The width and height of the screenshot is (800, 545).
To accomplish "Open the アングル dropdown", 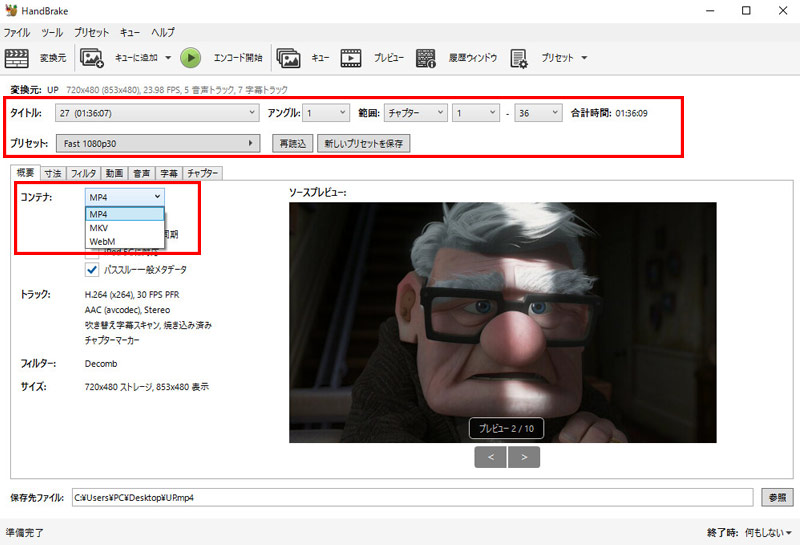I will [x=326, y=113].
